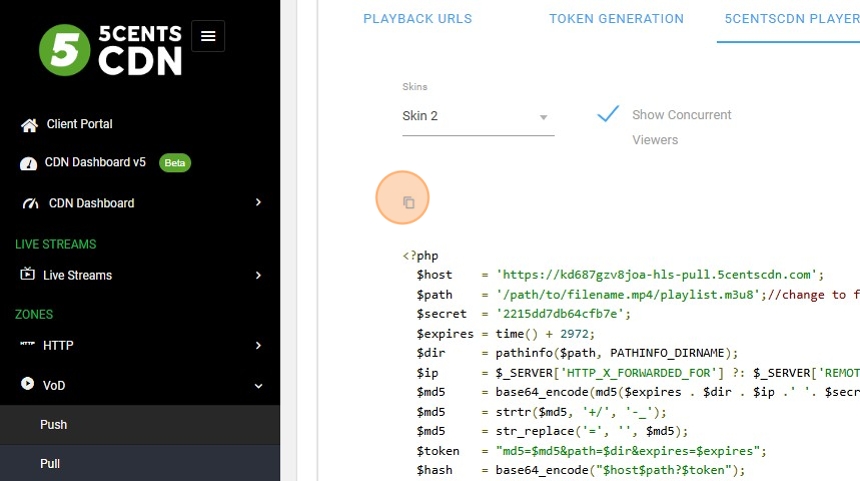Viewport: 860px width, 481px height.
Task: Open the HTTP zones menu entry
Action: 58,346
